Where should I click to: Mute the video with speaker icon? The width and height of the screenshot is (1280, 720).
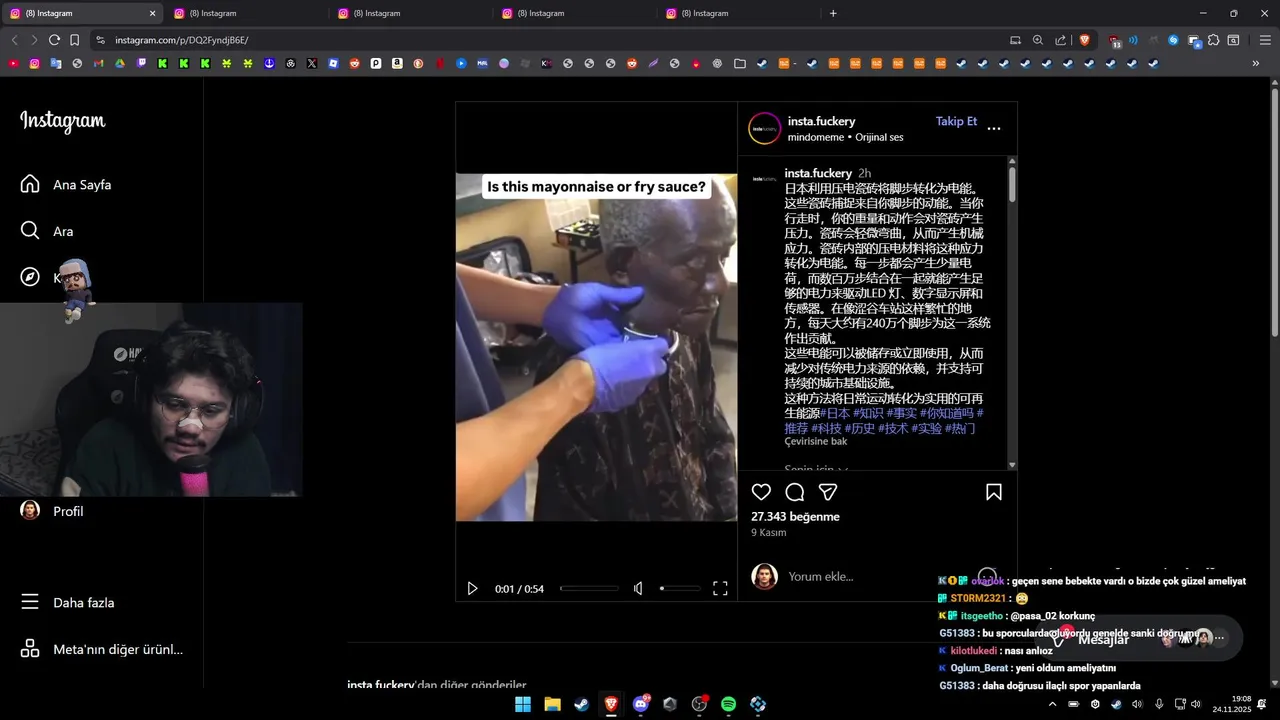click(x=638, y=589)
